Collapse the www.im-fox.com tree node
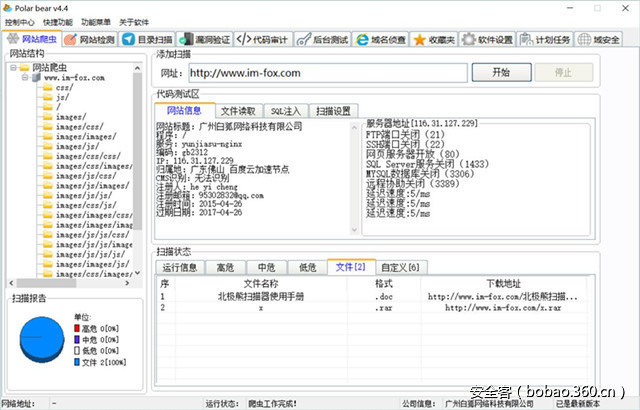 coord(25,77)
